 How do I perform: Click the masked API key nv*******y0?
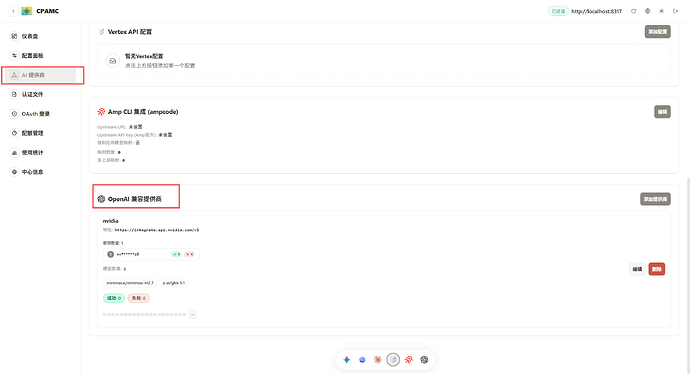pyautogui.click(x=128, y=254)
